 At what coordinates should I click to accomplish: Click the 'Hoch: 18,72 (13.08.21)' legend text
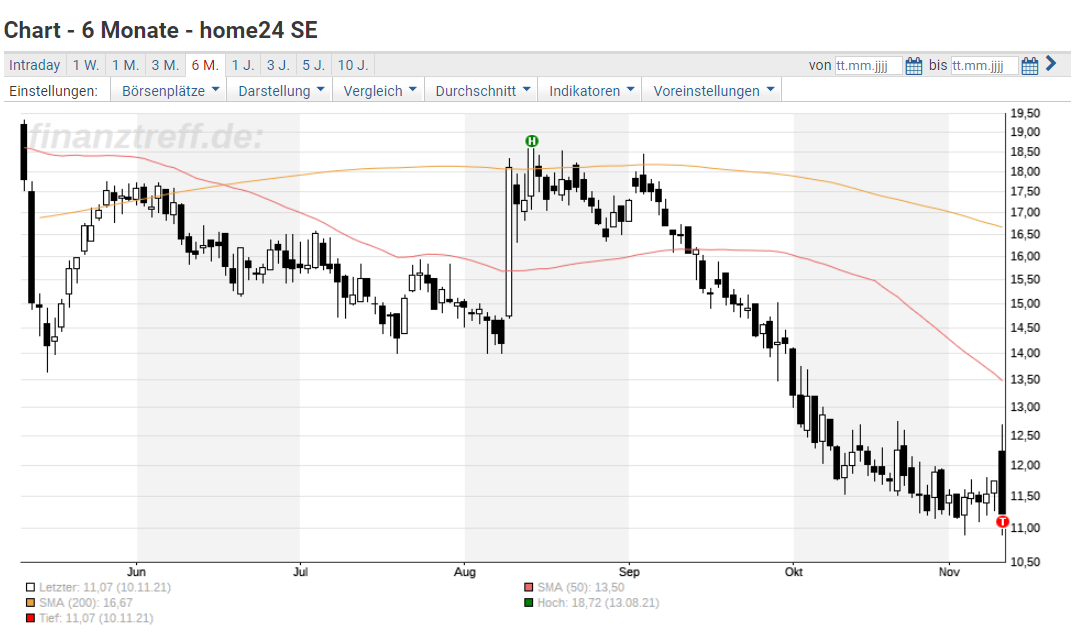click(x=598, y=603)
